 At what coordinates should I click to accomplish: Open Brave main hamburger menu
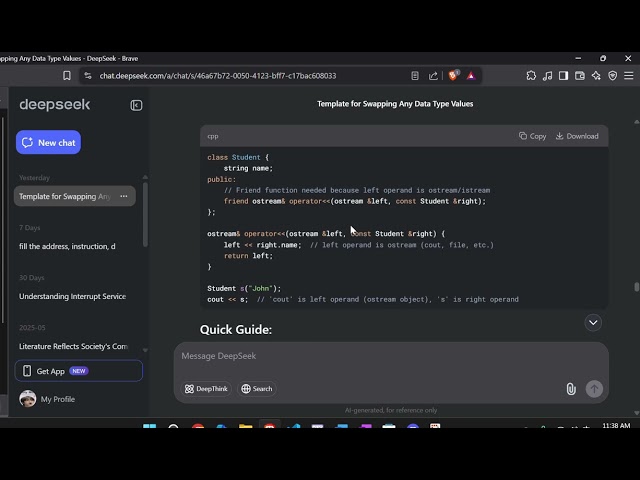629,76
